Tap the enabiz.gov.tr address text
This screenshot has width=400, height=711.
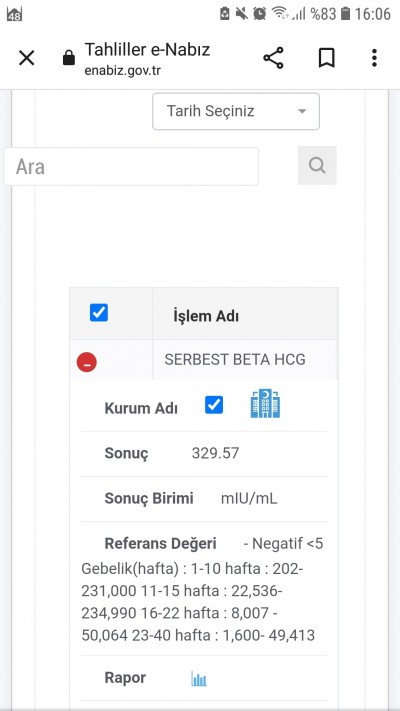tap(122, 71)
